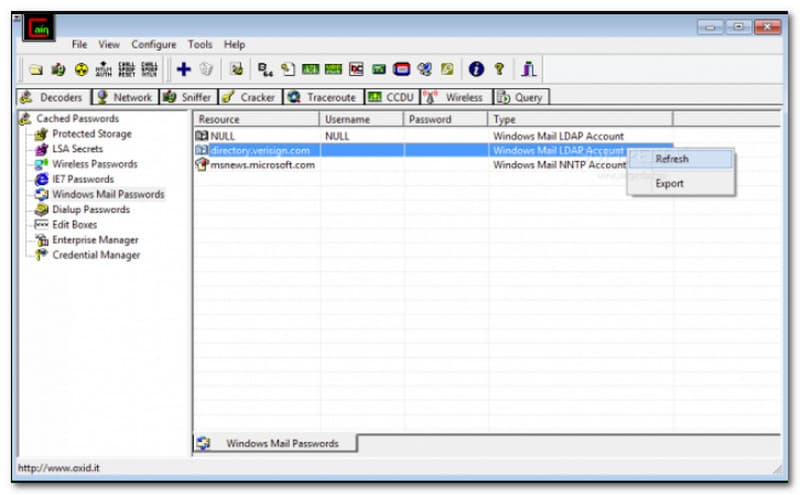Screen dimensions: 800x495
Task: Choose Export from the context menu
Action: point(669,184)
